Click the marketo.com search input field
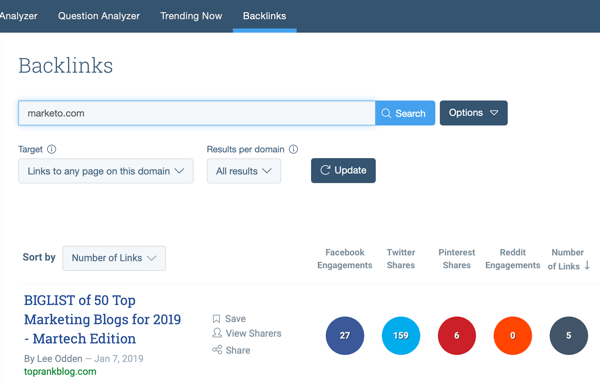This screenshot has height=386, width=600. point(197,113)
